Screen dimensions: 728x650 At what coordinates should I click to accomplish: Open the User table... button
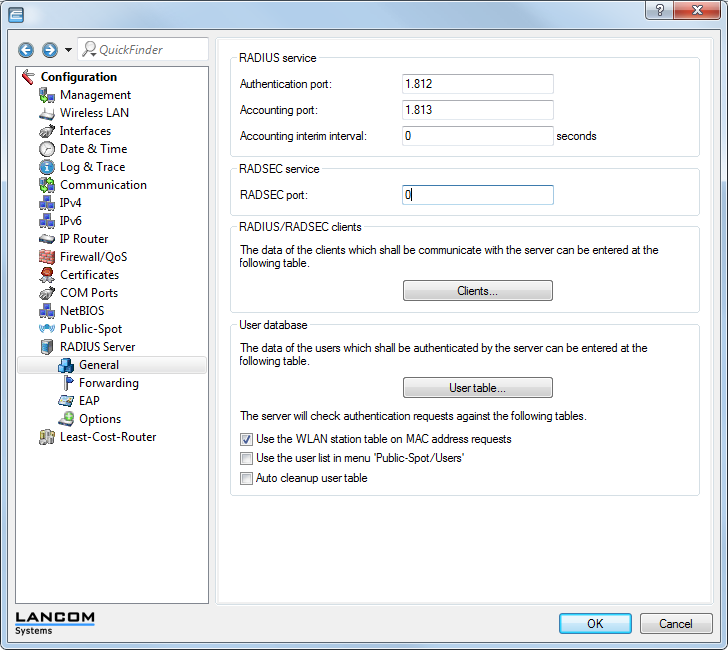tap(477, 388)
